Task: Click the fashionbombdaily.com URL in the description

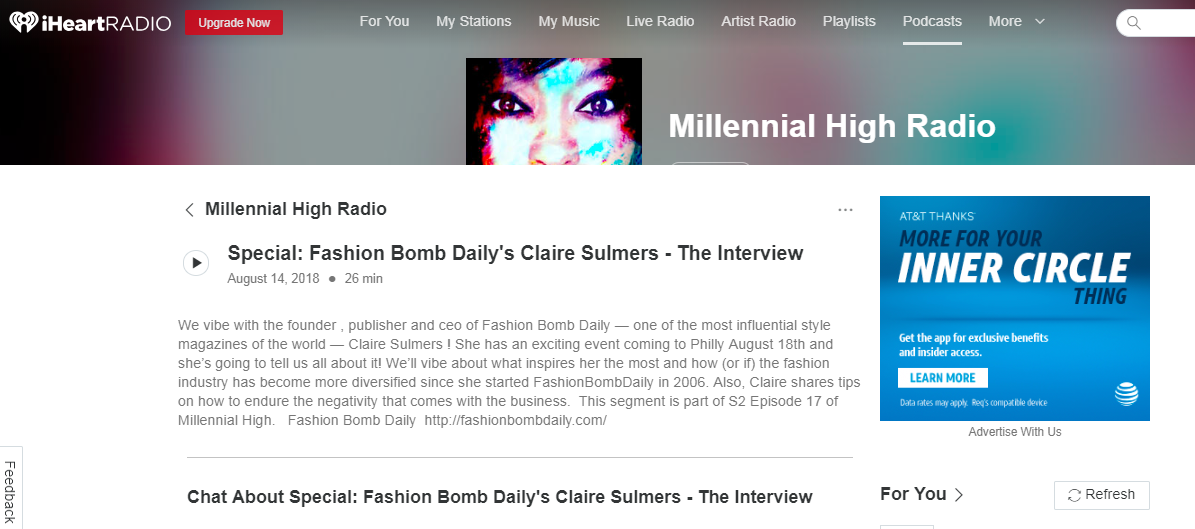Action: pos(515,420)
